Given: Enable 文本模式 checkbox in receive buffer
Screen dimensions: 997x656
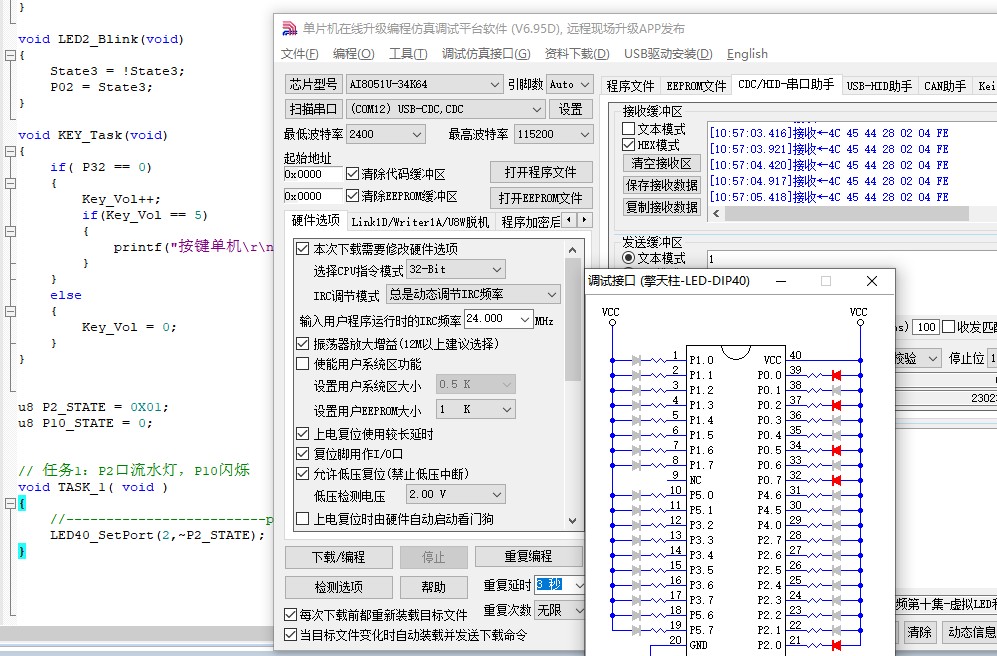Looking at the screenshot, I should tap(628, 129).
